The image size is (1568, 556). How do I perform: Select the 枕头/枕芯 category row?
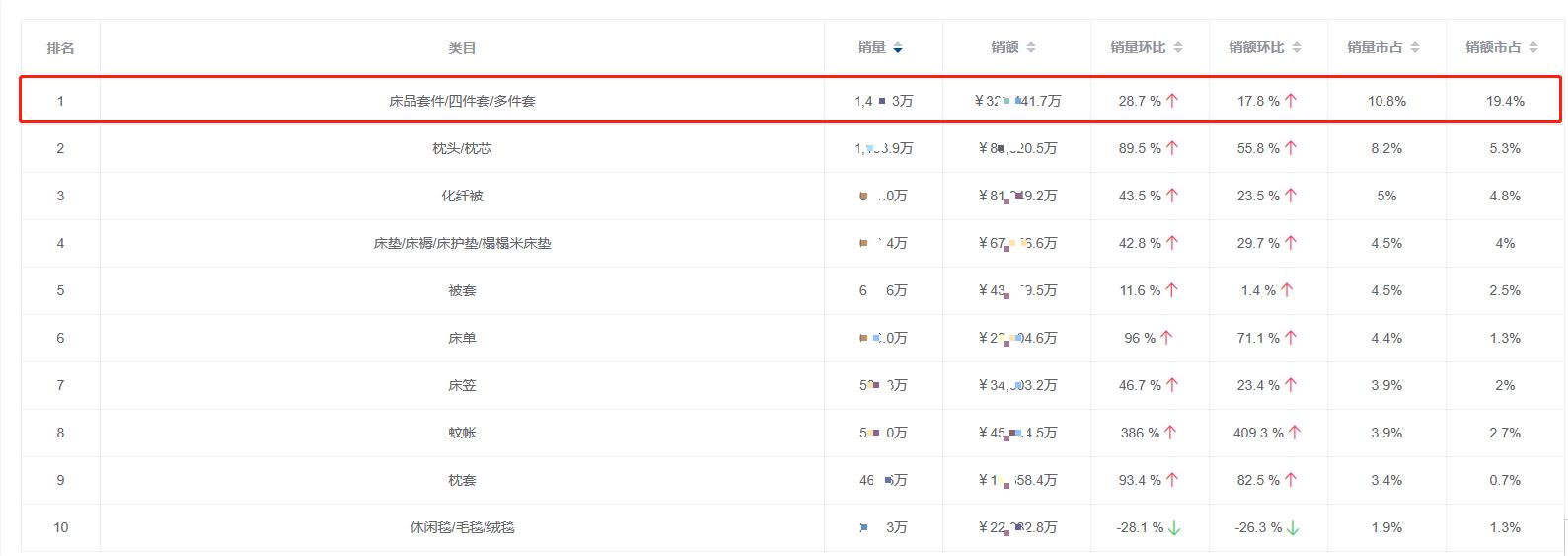[462, 148]
